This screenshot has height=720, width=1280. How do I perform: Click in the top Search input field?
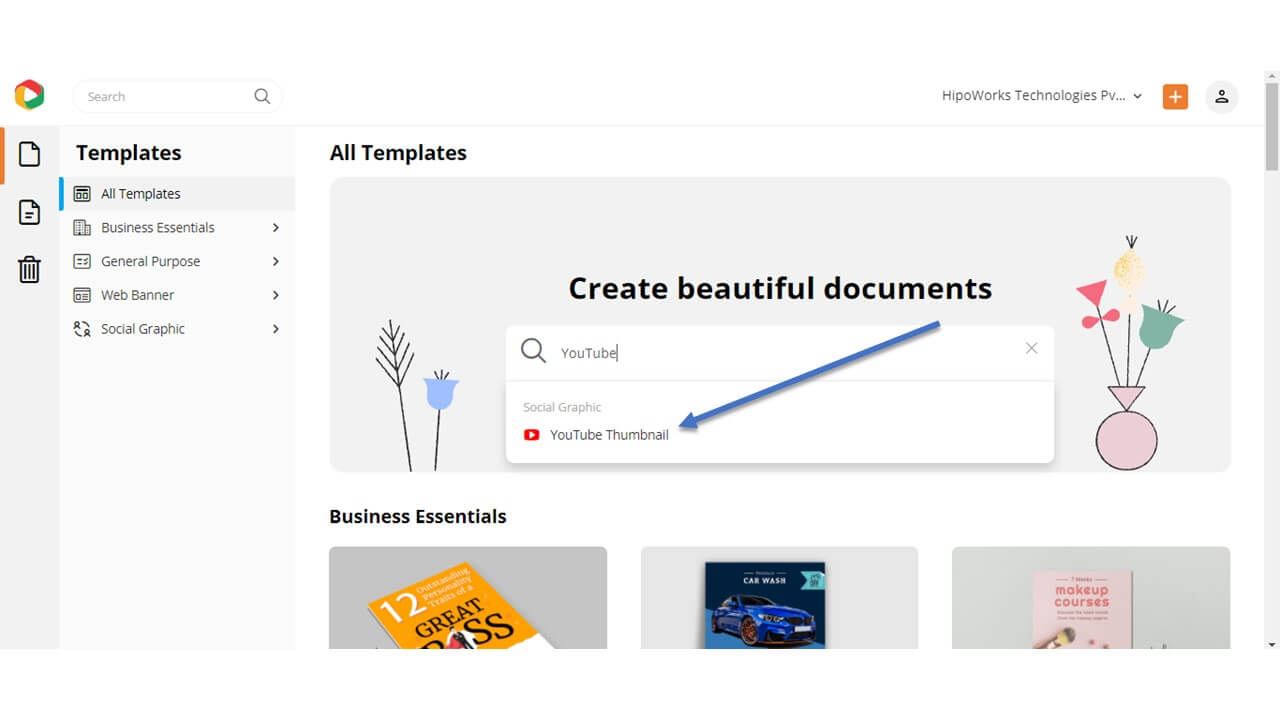[165, 97]
